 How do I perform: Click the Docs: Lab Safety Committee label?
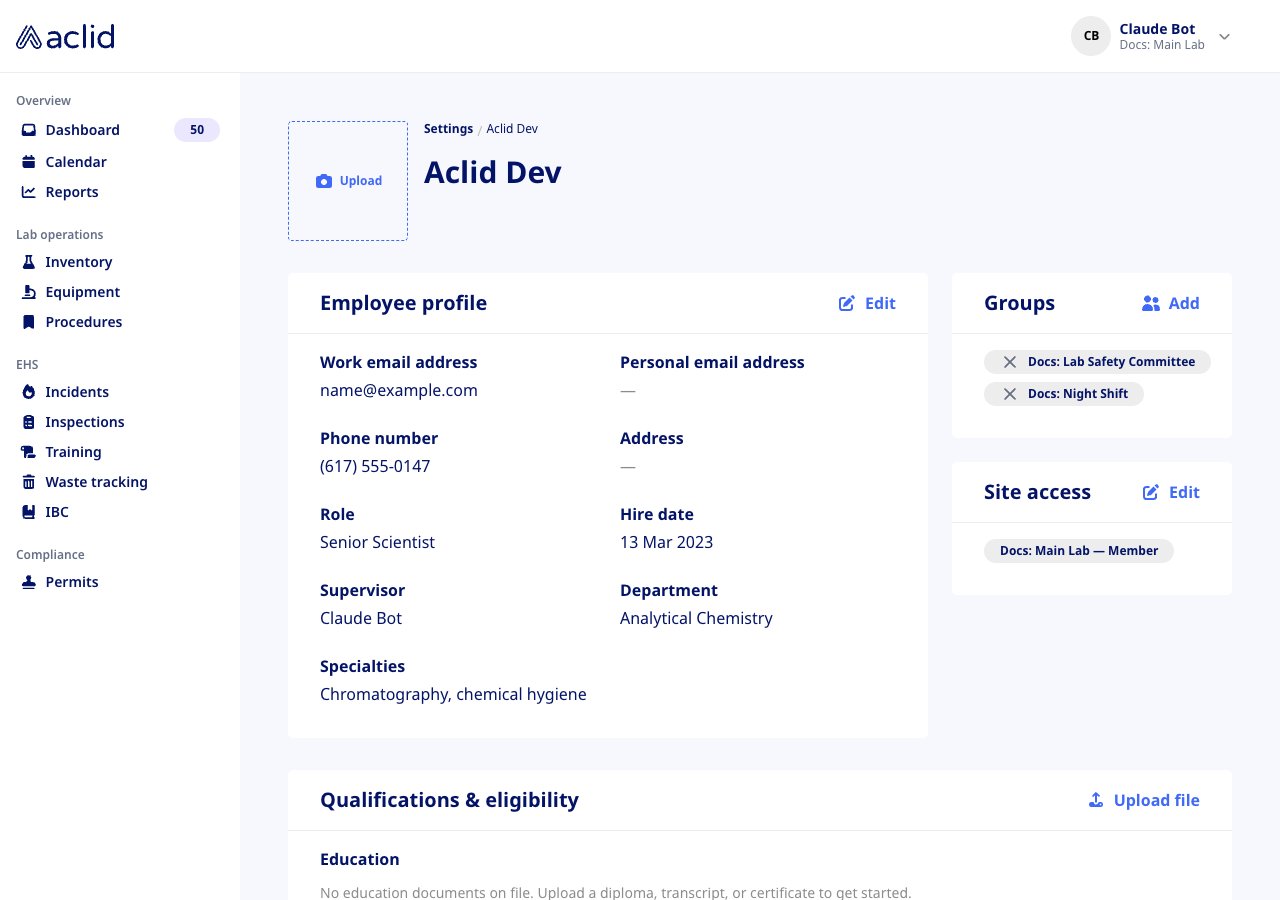click(x=1111, y=362)
